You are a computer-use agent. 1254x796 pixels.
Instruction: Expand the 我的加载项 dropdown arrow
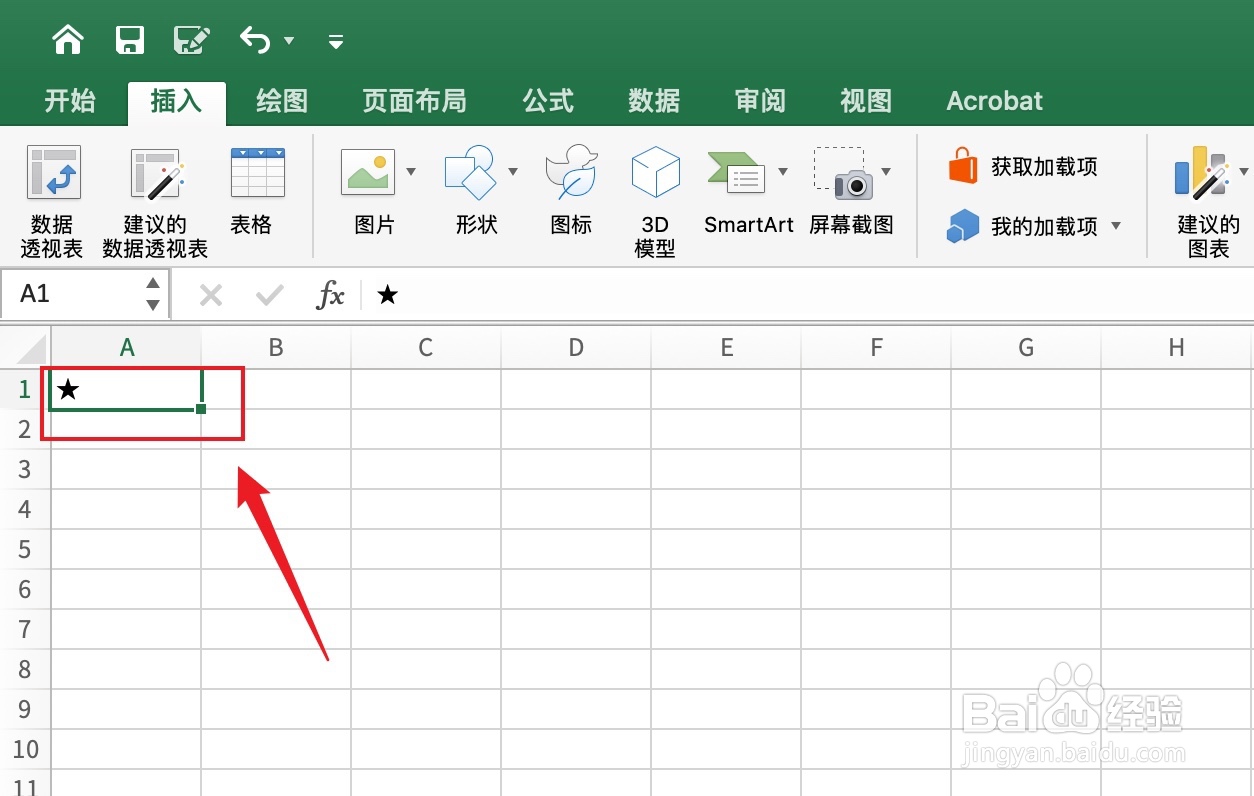(1116, 227)
